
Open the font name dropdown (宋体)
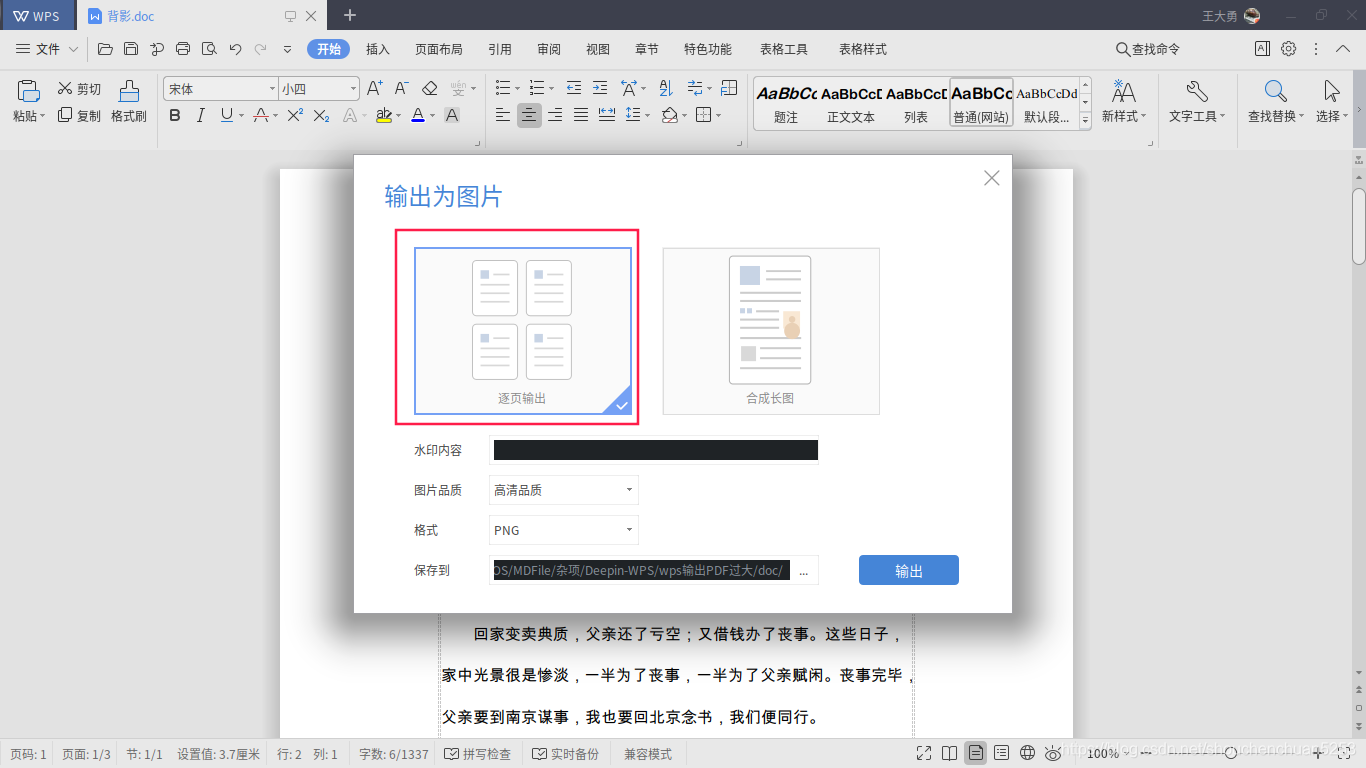(272, 89)
